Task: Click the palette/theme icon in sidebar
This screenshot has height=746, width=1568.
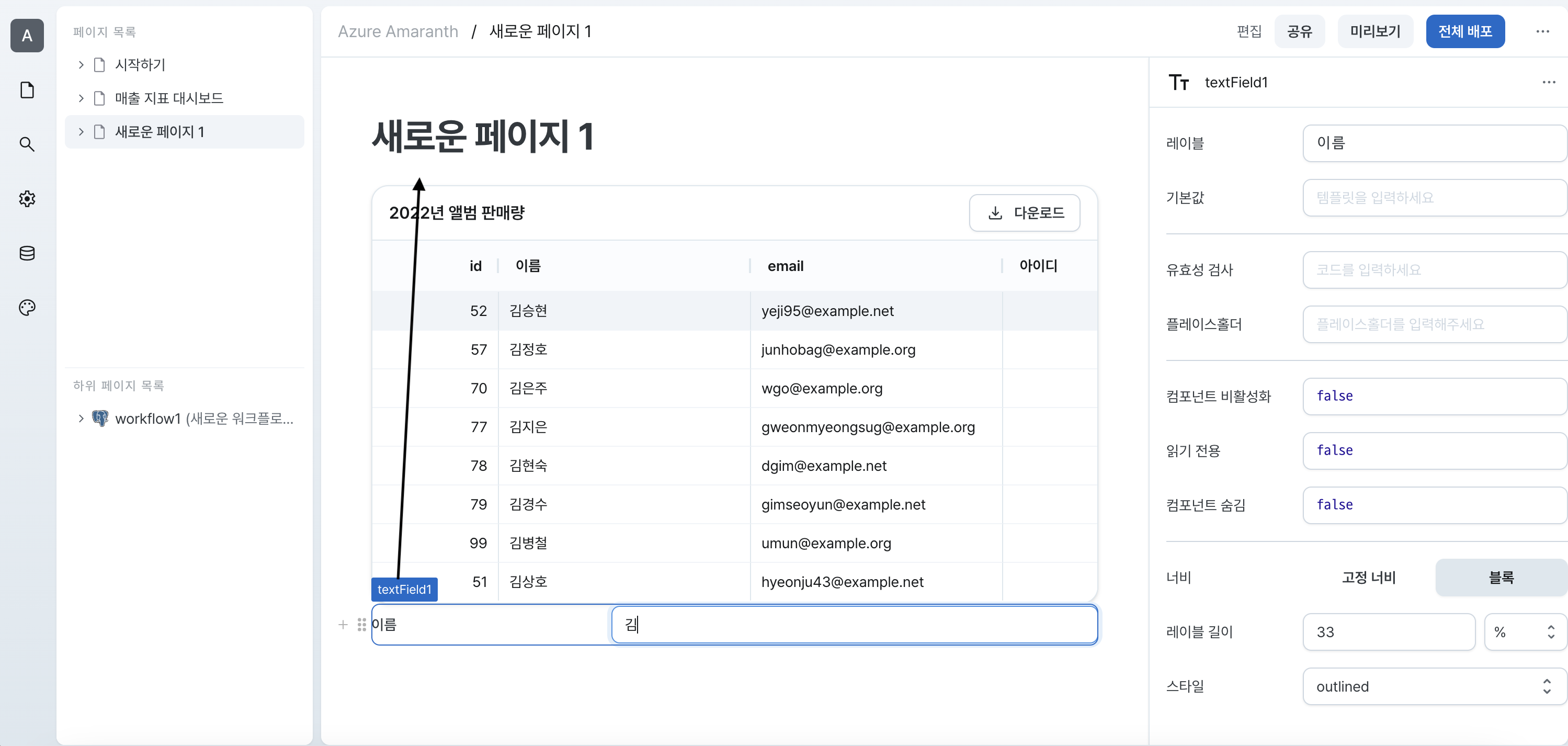Action: click(27, 307)
